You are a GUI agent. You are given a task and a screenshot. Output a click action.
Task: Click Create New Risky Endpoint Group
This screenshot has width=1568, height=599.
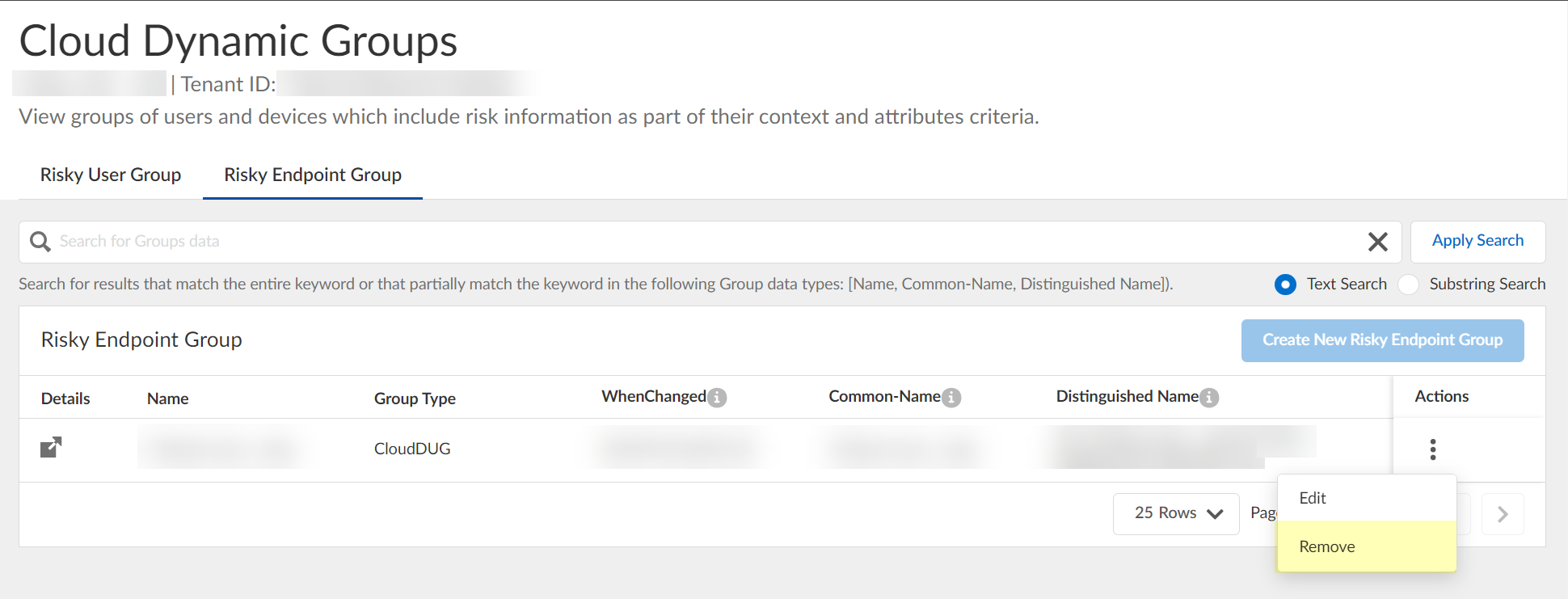pos(1382,340)
